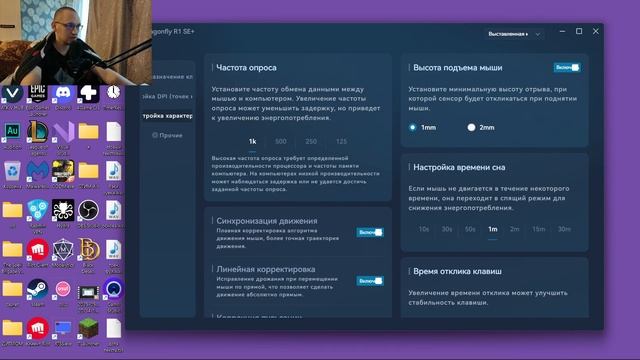640x360 pixels.
Task: Toggle the lift-off distance switch 'Высота подъема мыши'
Action: pos(567,67)
